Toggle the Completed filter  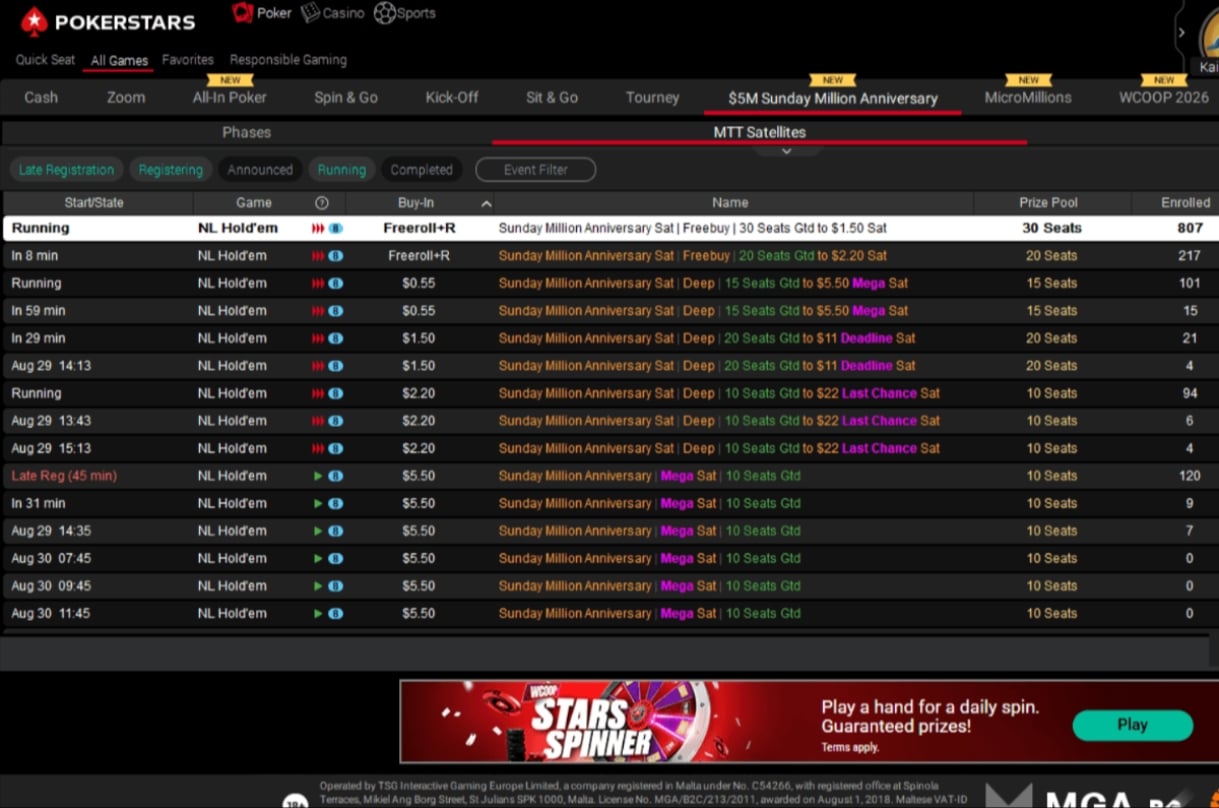(421, 170)
